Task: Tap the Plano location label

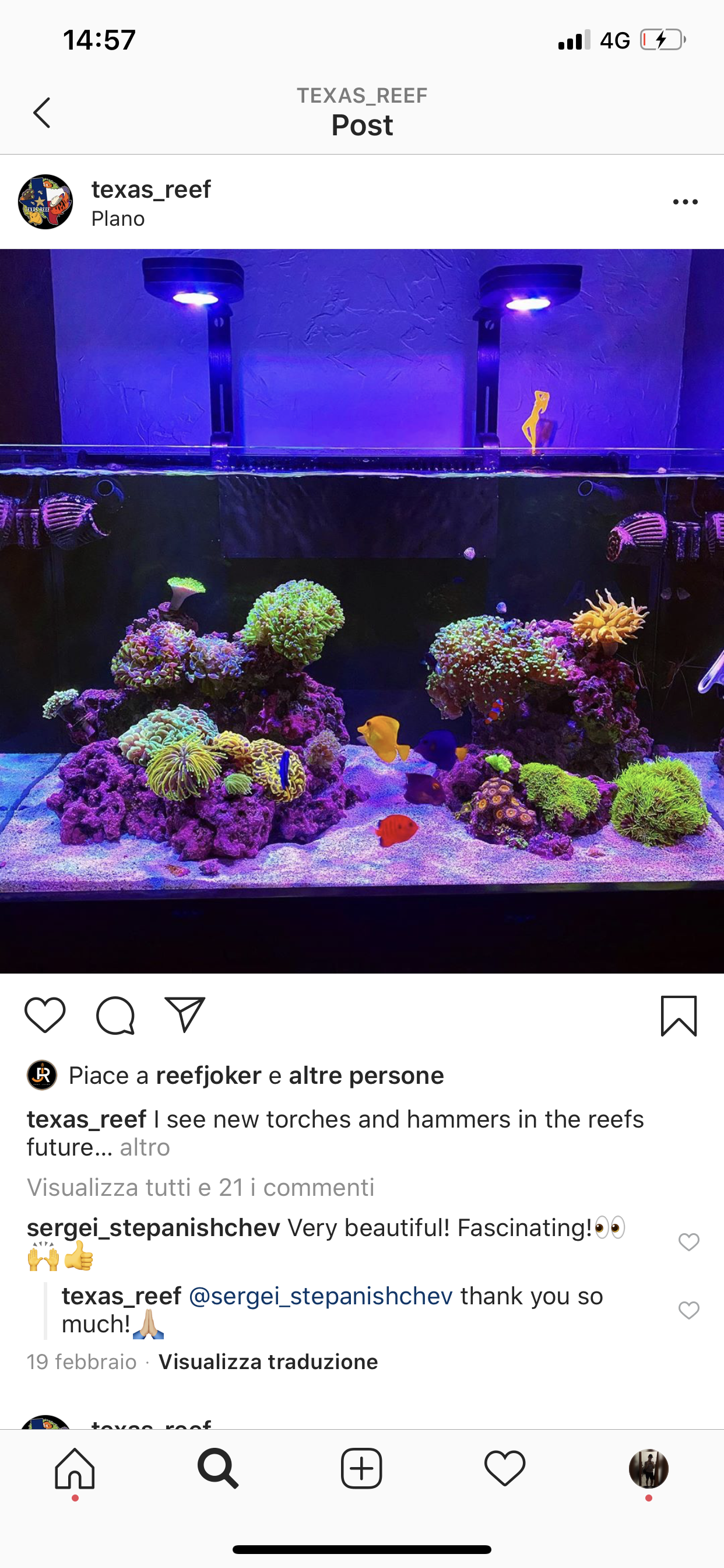Action: point(118,219)
